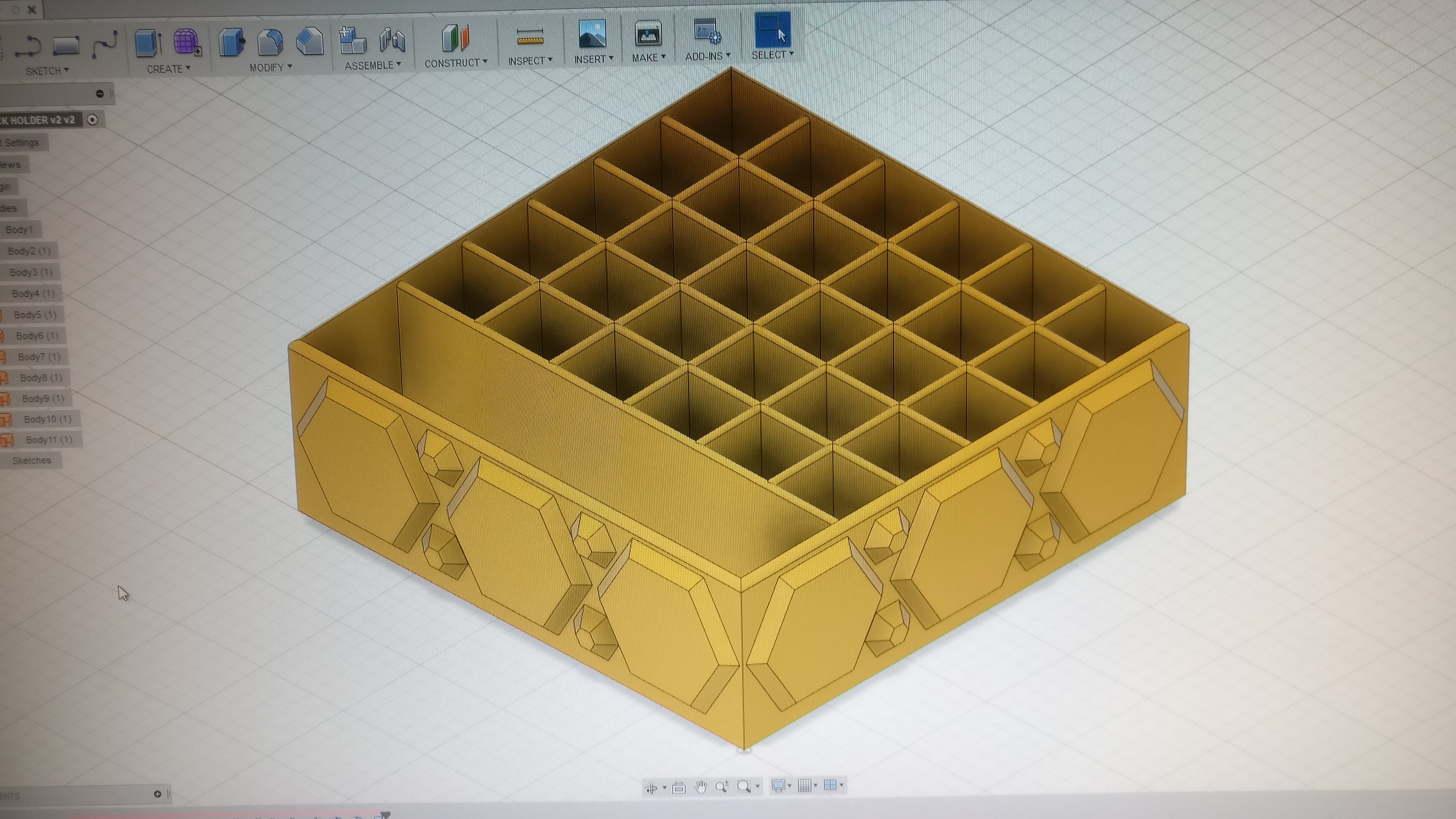Select Body5 (1) in the browser
Screen dimensions: 1456x819
tap(35, 315)
